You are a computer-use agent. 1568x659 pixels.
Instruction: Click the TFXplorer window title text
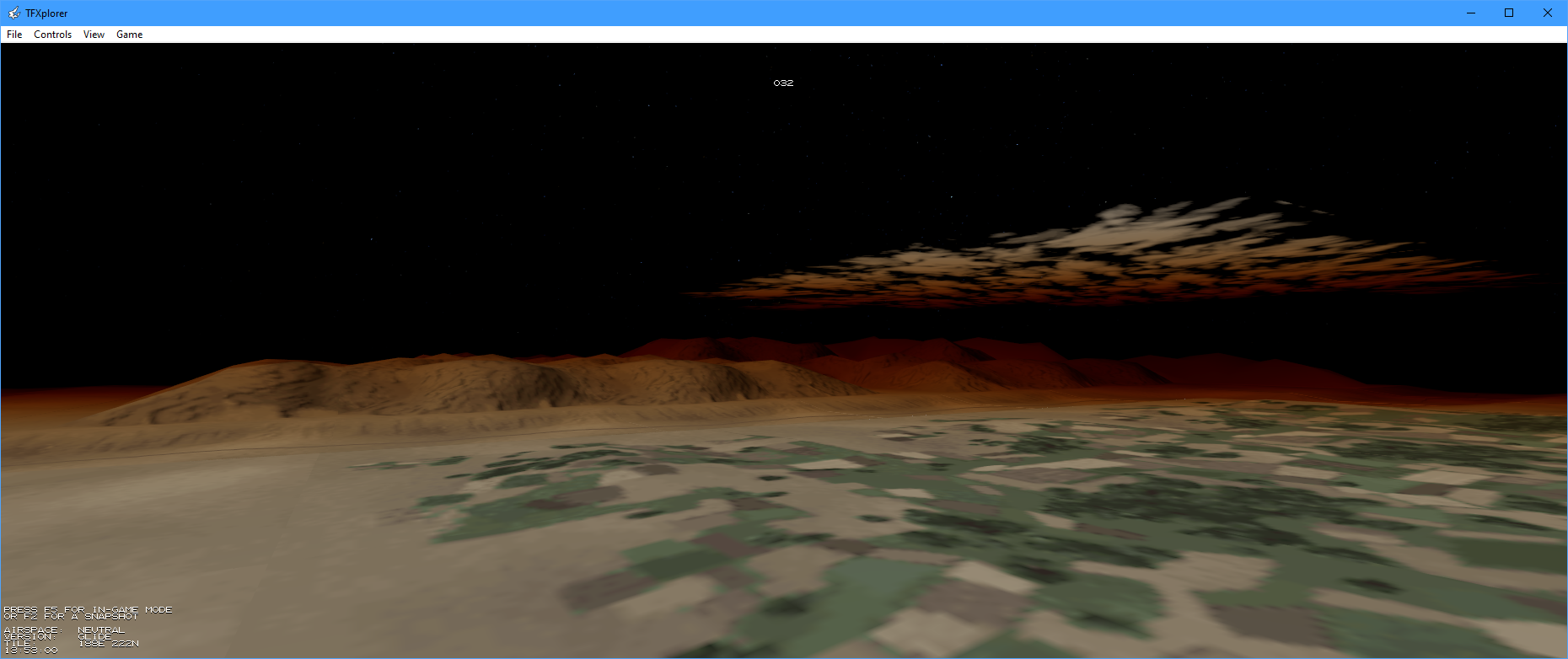[46, 13]
